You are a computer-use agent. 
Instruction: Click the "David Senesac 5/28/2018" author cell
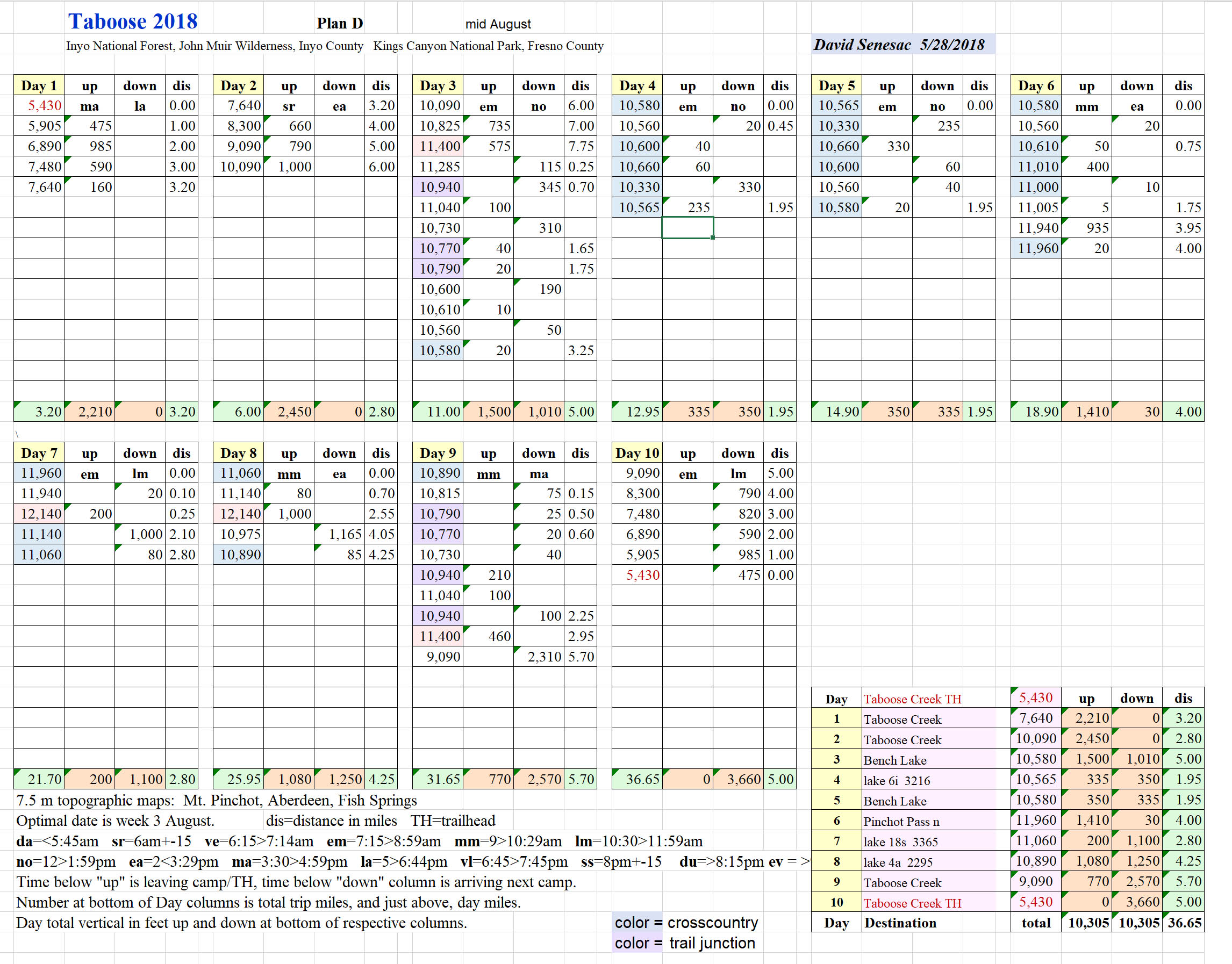pyautogui.click(x=903, y=45)
